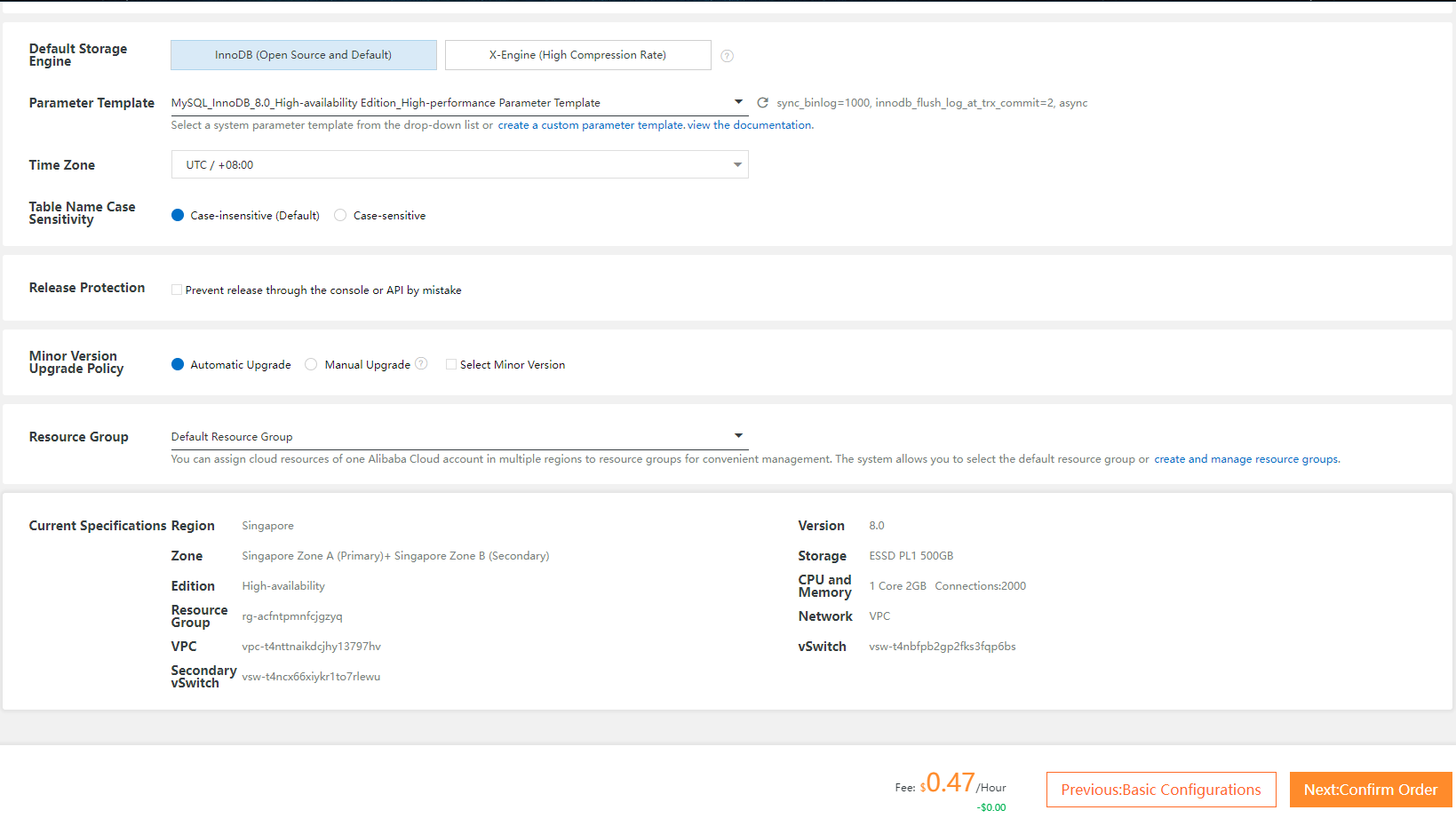Select InnoDB (Open Source and Default) engine
1456x834 pixels.
[x=303, y=55]
